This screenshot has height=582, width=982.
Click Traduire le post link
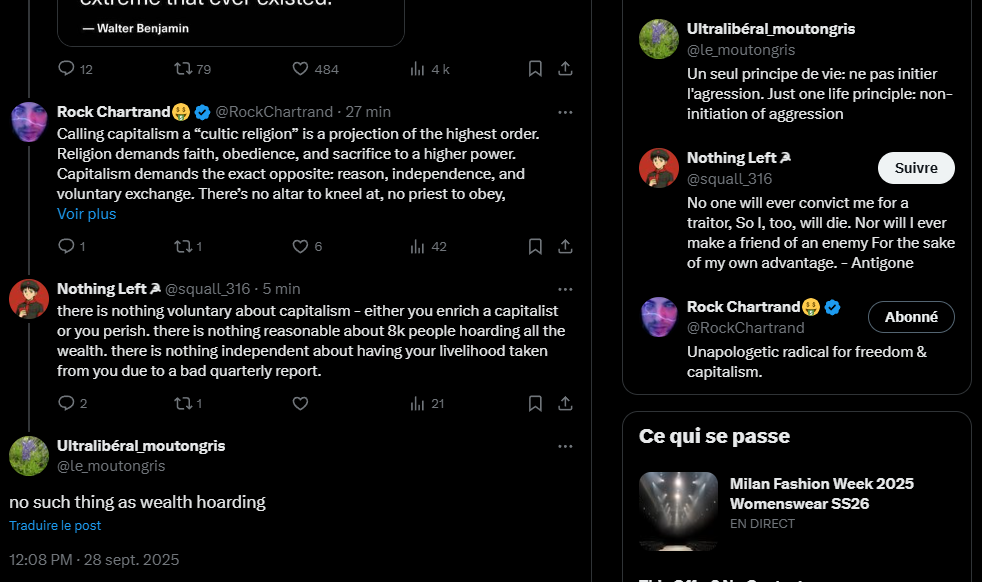tap(55, 525)
